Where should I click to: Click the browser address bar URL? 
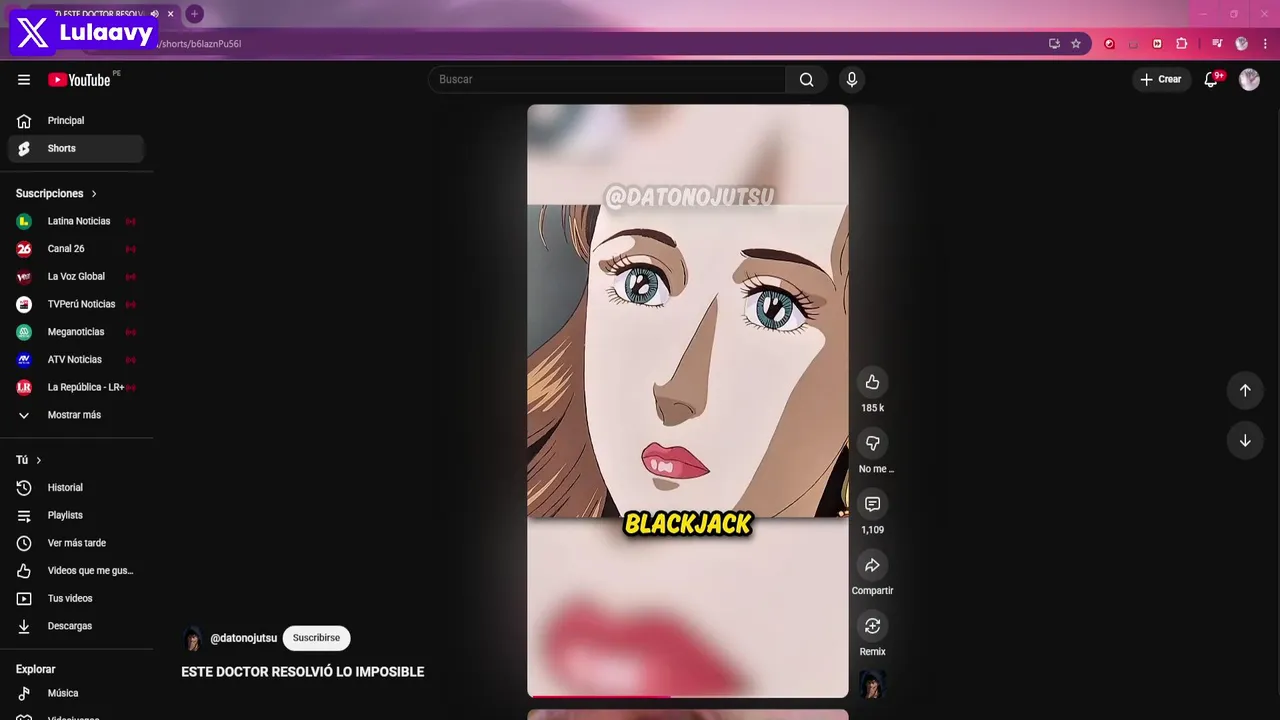(x=200, y=44)
